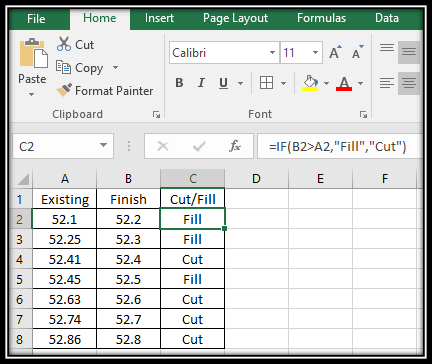Open the Clipboard dialog launcher
432x364 pixels.
coord(156,115)
